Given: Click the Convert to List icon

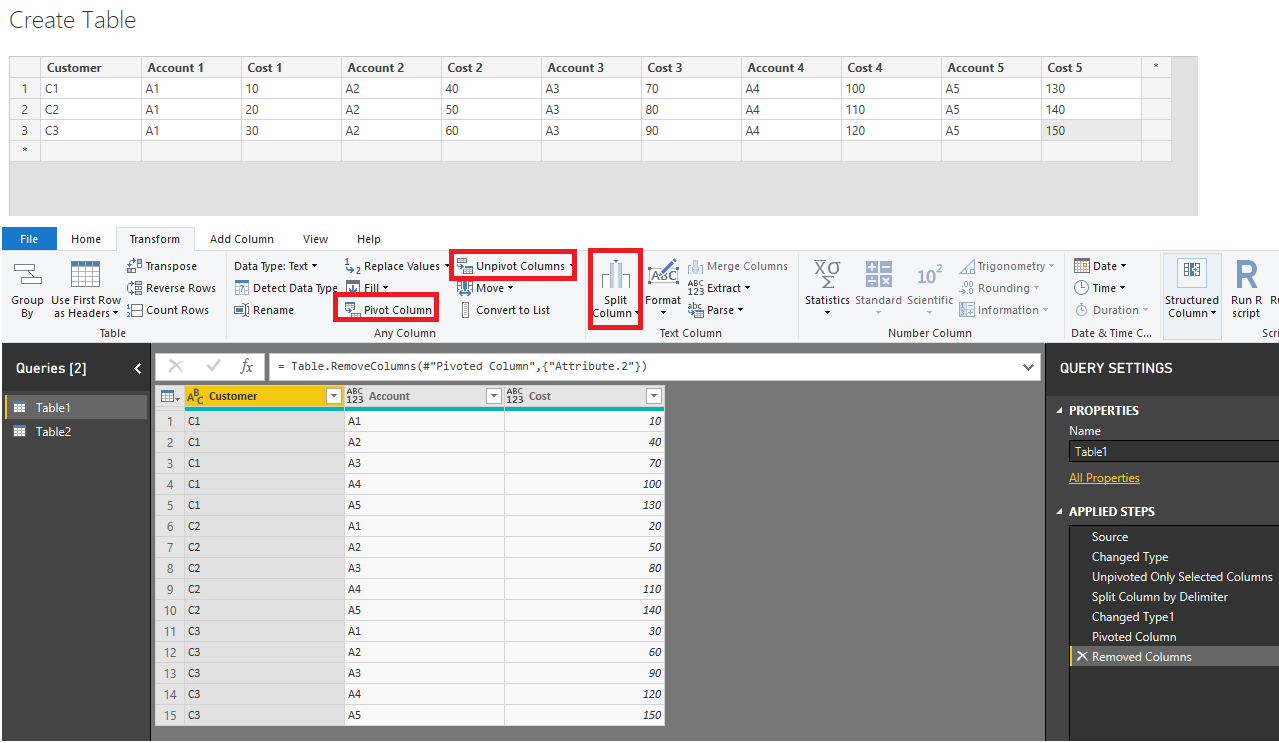Looking at the screenshot, I should (x=466, y=310).
